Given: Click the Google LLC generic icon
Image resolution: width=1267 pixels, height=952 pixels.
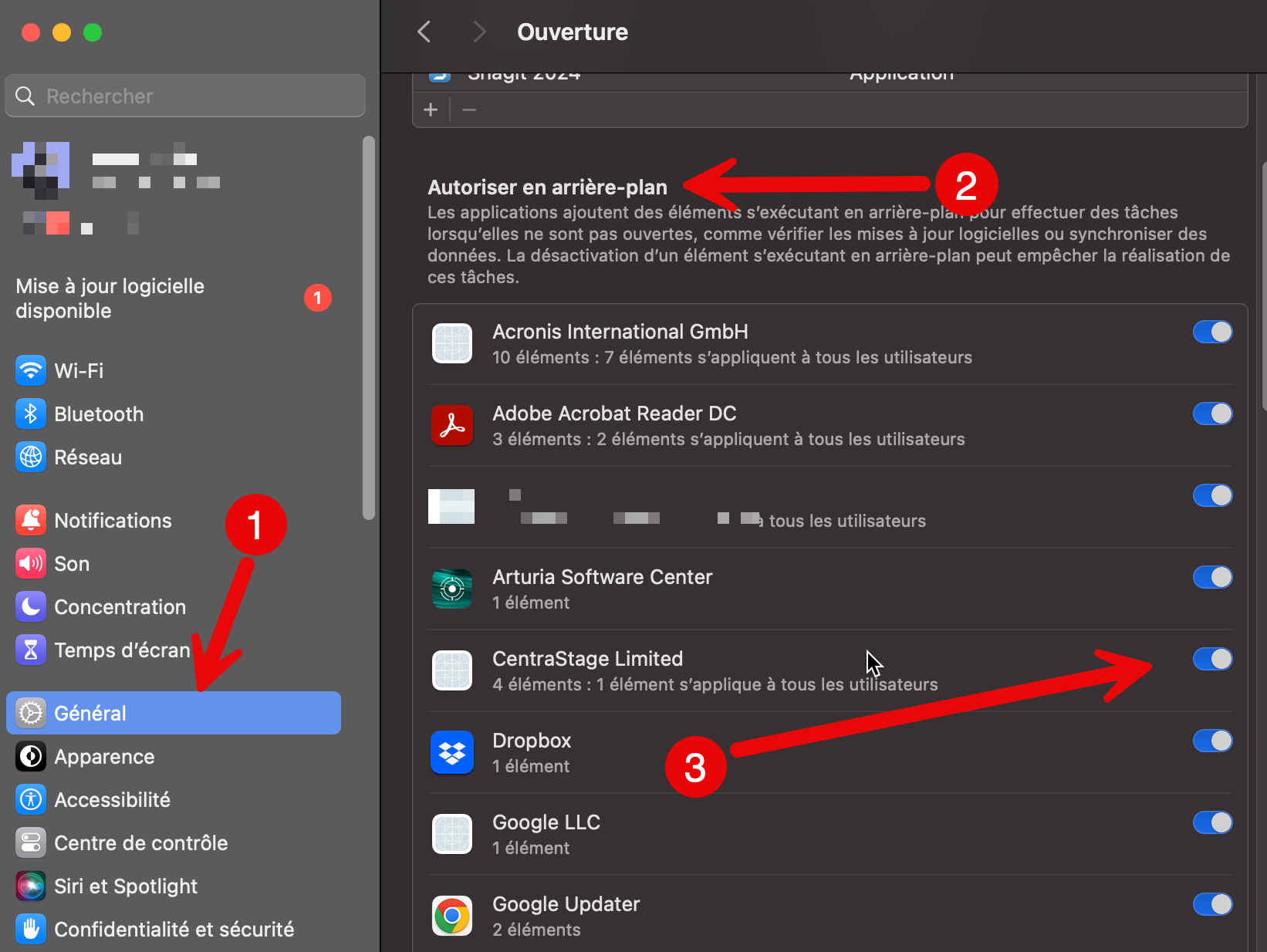Looking at the screenshot, I should pyautogui.click(x=452, y=835).
